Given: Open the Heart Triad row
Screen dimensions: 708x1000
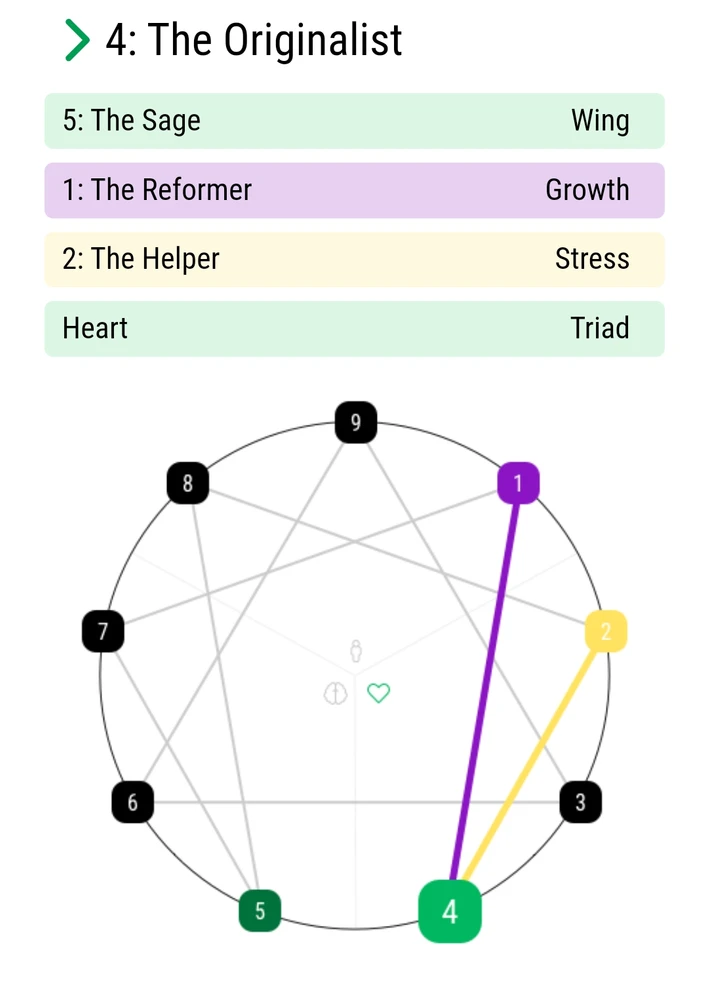Looking at the screenshot, I should click(x=355, y=328).
